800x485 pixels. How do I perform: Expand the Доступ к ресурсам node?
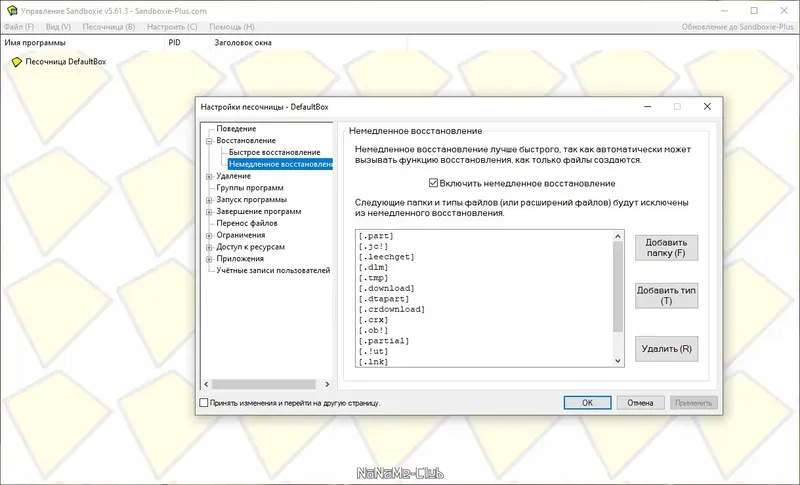click(209, 247)
